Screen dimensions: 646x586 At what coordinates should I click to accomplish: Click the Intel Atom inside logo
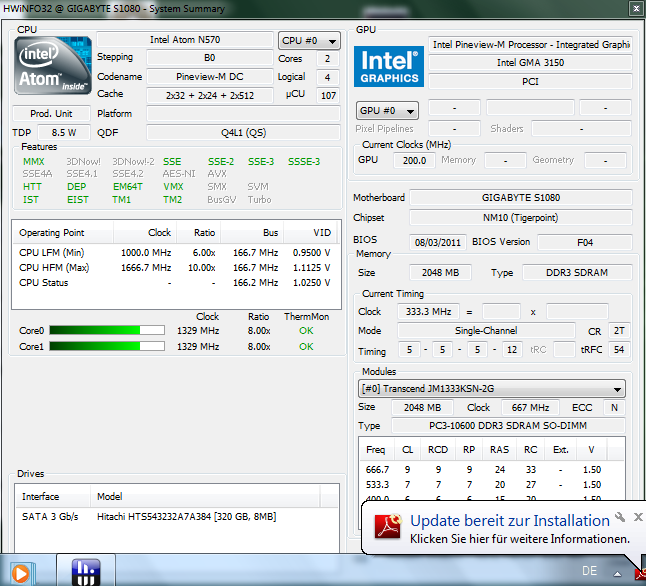(x=52, y=66)
